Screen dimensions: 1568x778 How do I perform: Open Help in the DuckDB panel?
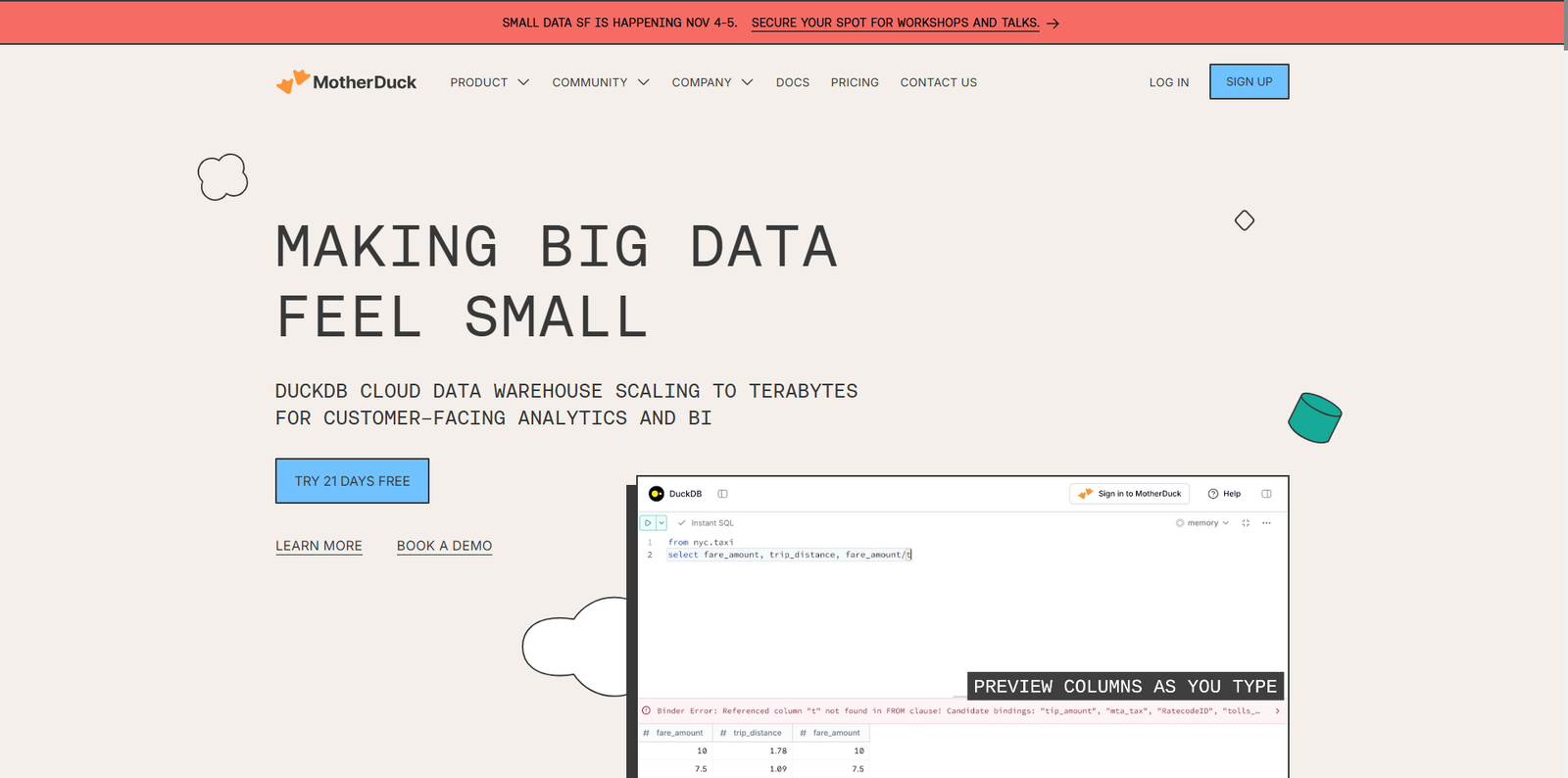pos(1224,494)
